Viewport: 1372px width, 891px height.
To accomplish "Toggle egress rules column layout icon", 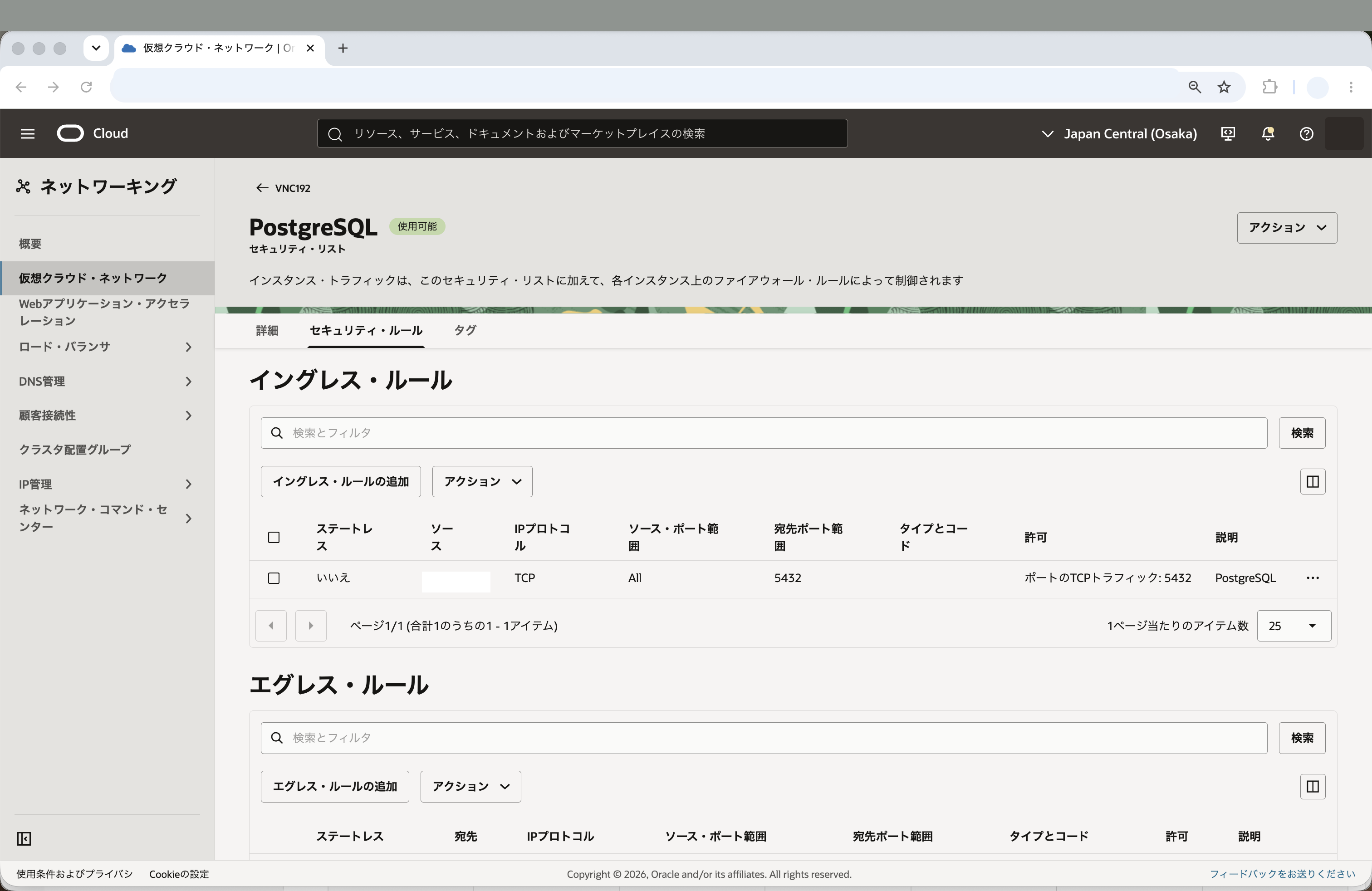I will [1313, 787].
